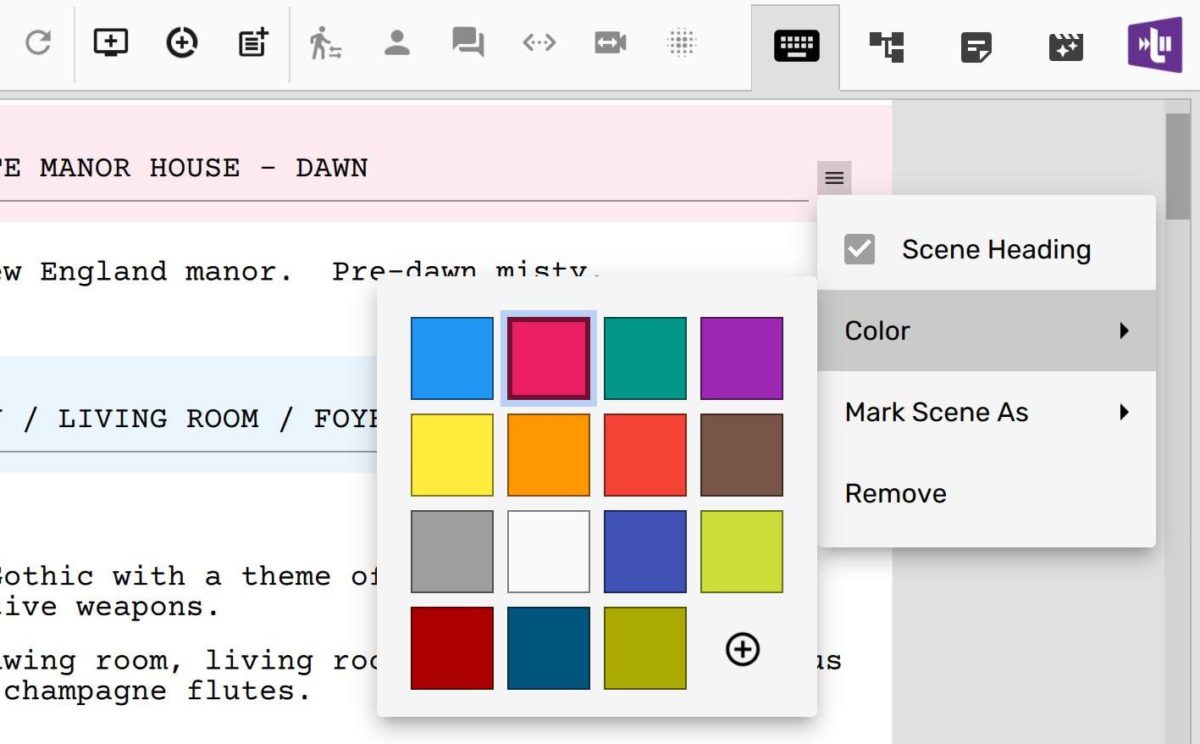1200x744 pixels.
Task: Select the Action element icon
Action: point(327,43)
